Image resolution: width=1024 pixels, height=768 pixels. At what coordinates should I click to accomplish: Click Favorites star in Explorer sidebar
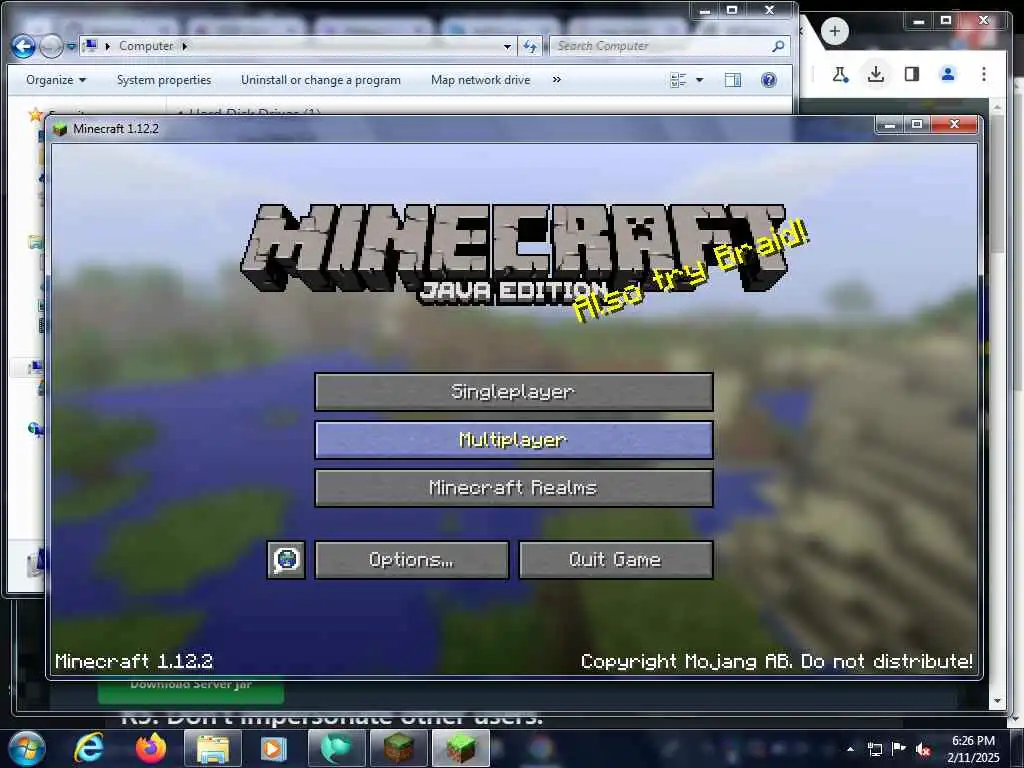(x=35, y=114)
